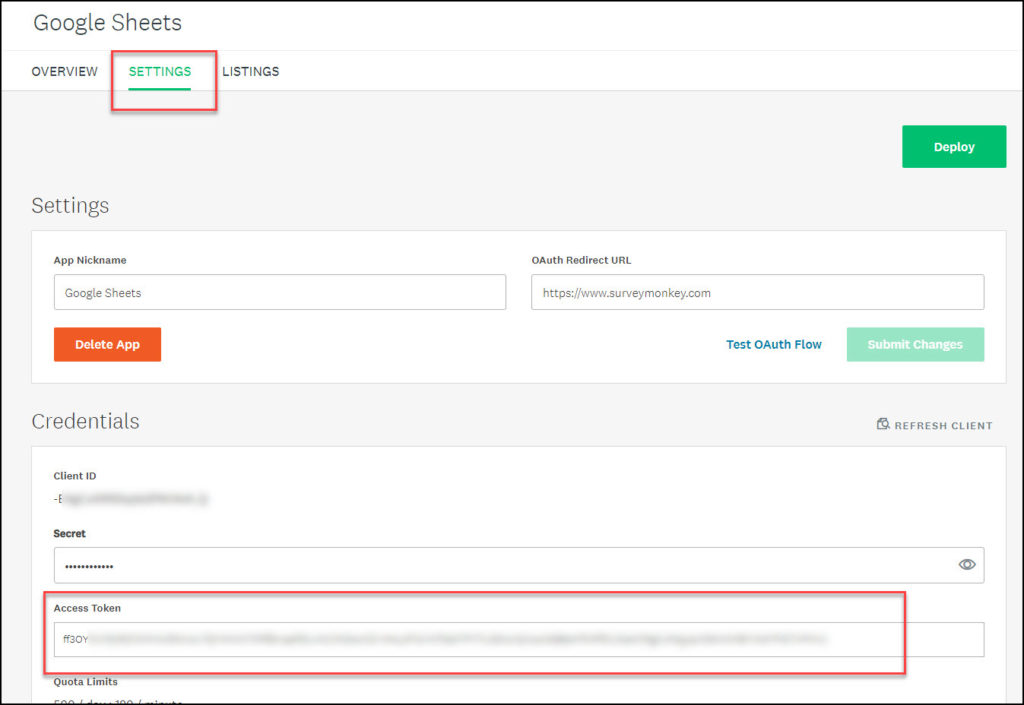This screenshot has height=705, width=1024.
Task: Reveal the Secret using the eye icon
Action: tap(967, 564)
